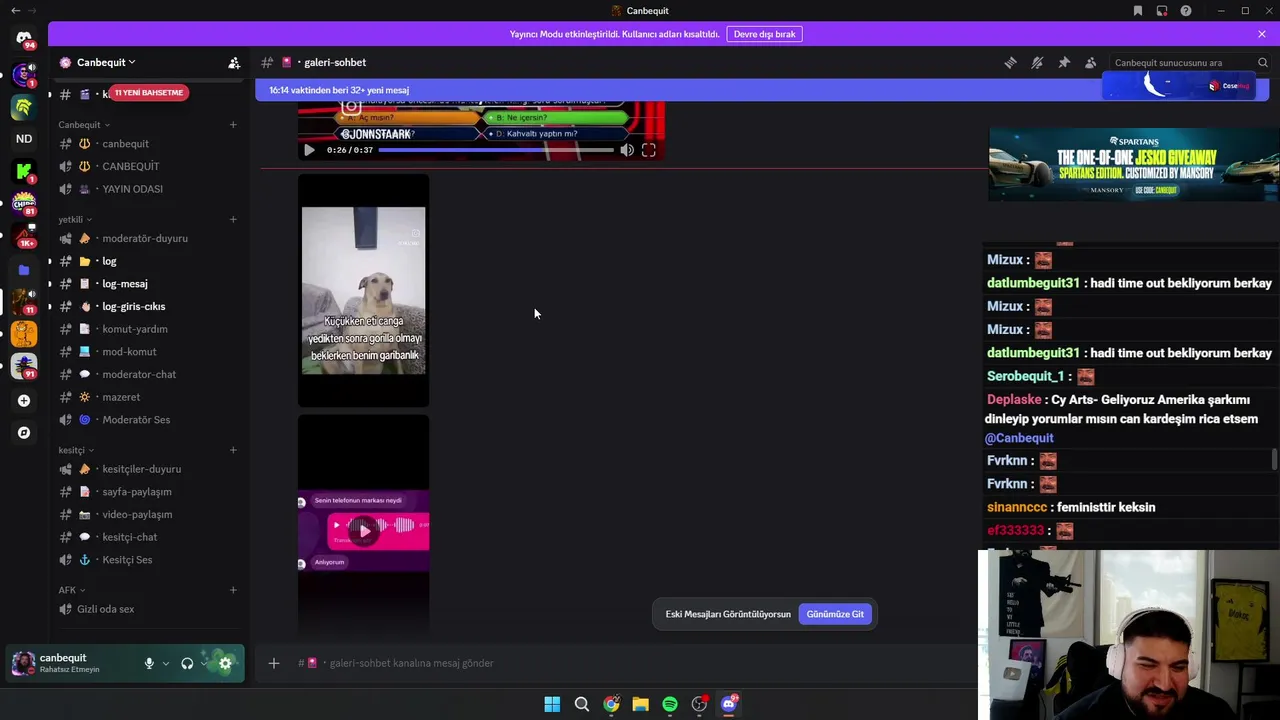Open screen recording icon in title bar
1280x720 pixels.
1162,11
